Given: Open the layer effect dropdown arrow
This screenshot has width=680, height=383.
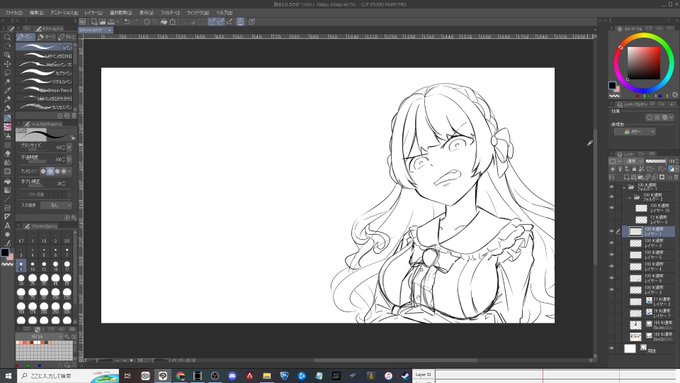Looking at the screenshot, I should [x=671, y=118].
